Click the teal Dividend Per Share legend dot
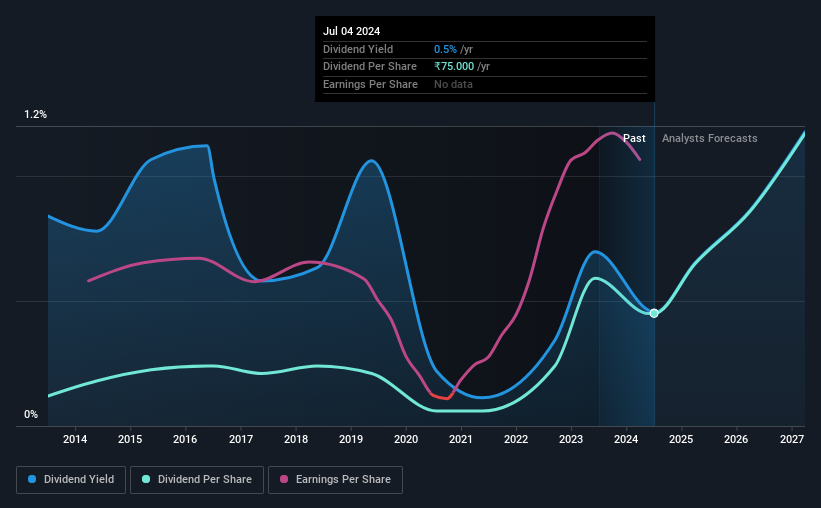The width and height of the screenshot is (821, 508). coord(146,479)
